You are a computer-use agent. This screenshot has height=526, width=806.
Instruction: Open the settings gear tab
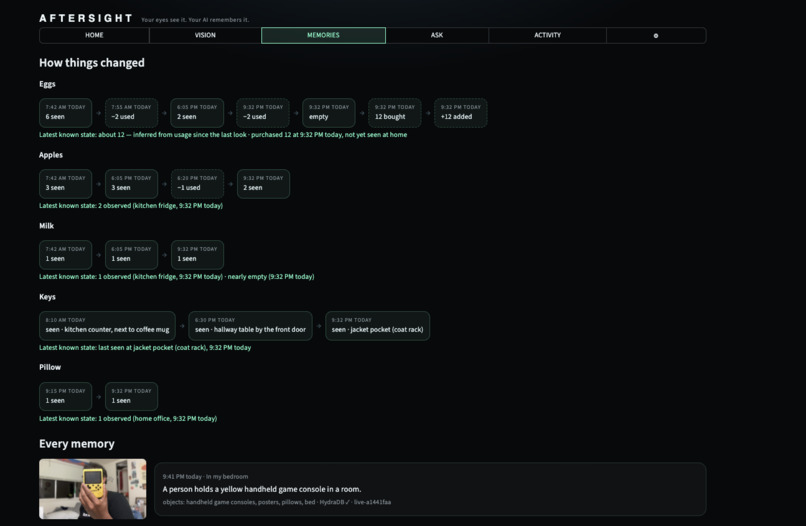pos(656,35)
